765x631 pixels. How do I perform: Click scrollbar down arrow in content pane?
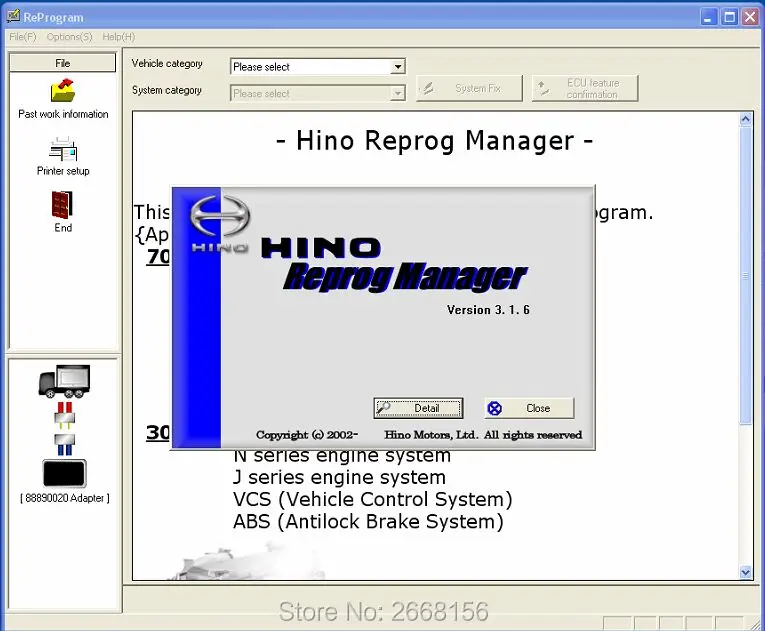click(745, 572)
